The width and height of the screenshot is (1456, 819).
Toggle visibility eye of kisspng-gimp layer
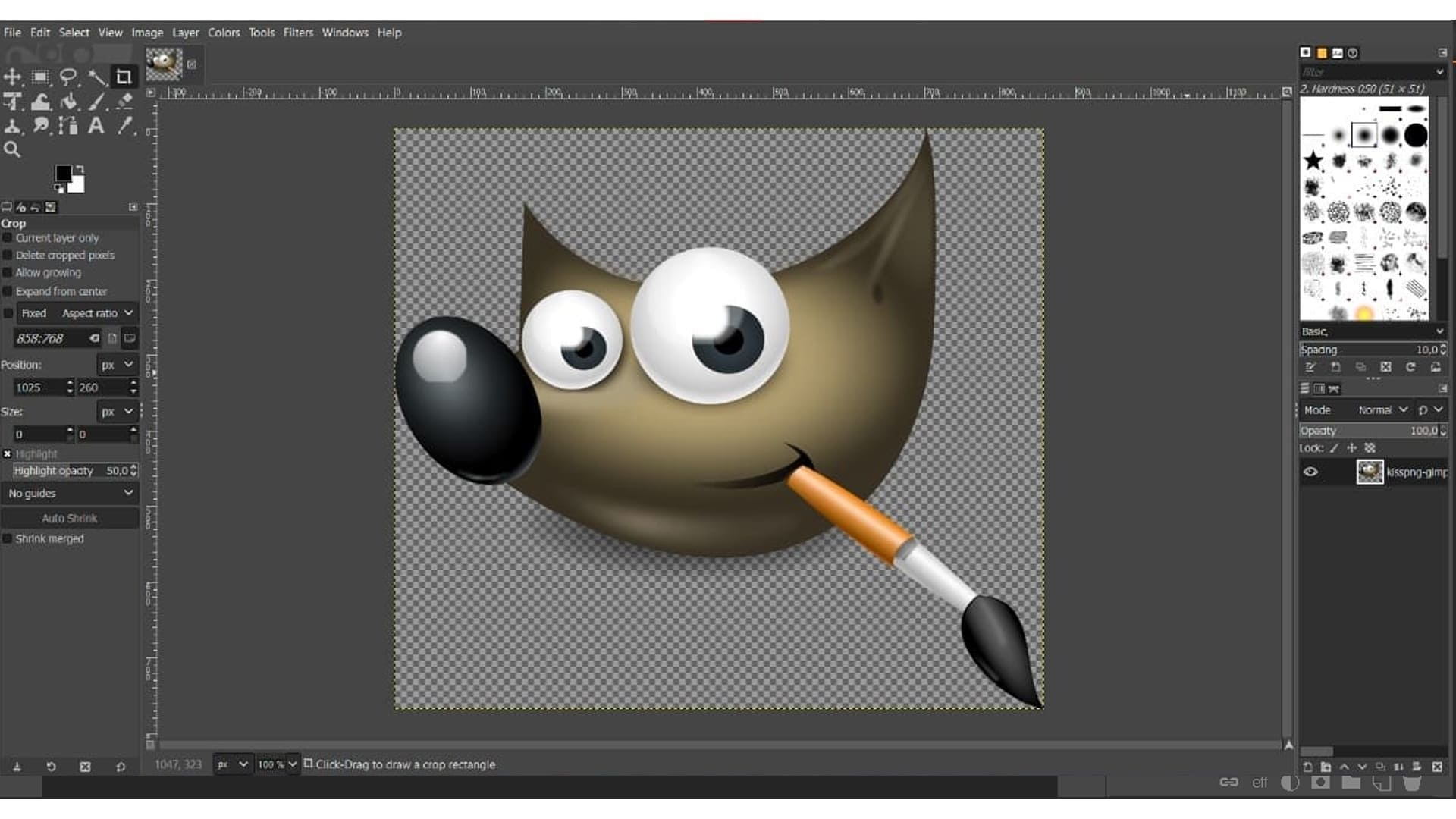click(x=1310, y=472)
